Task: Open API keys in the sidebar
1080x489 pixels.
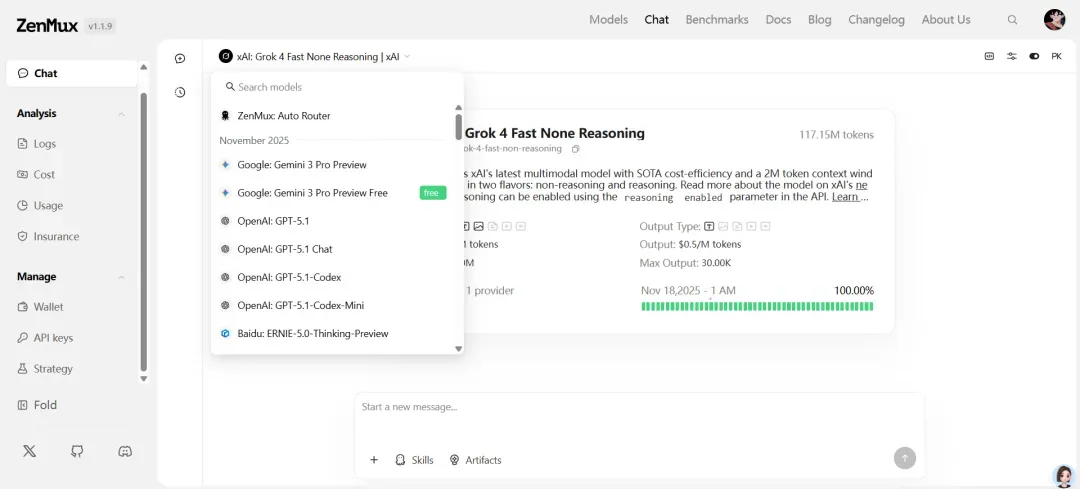Action: (45, 338)
